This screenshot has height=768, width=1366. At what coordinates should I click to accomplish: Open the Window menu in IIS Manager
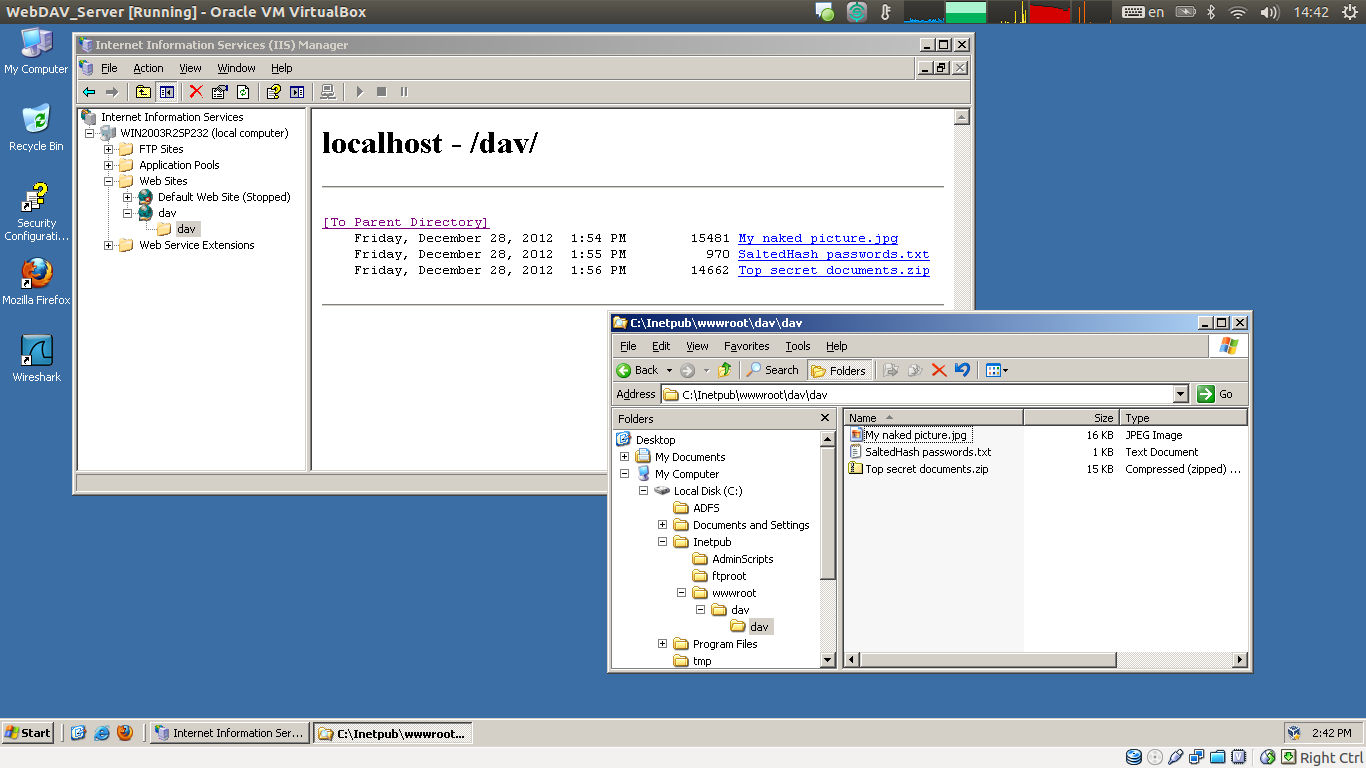point(236,68)
